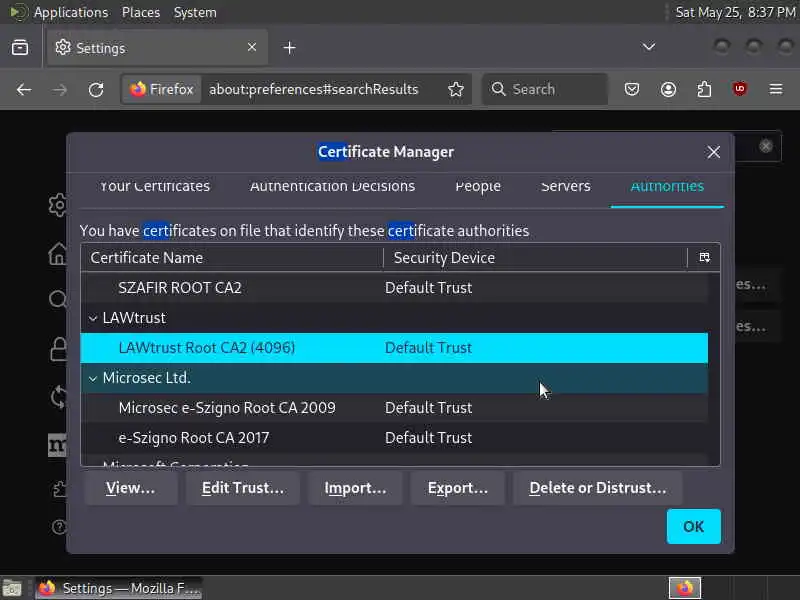Click the Edit Trust… button

click(243, 488)
